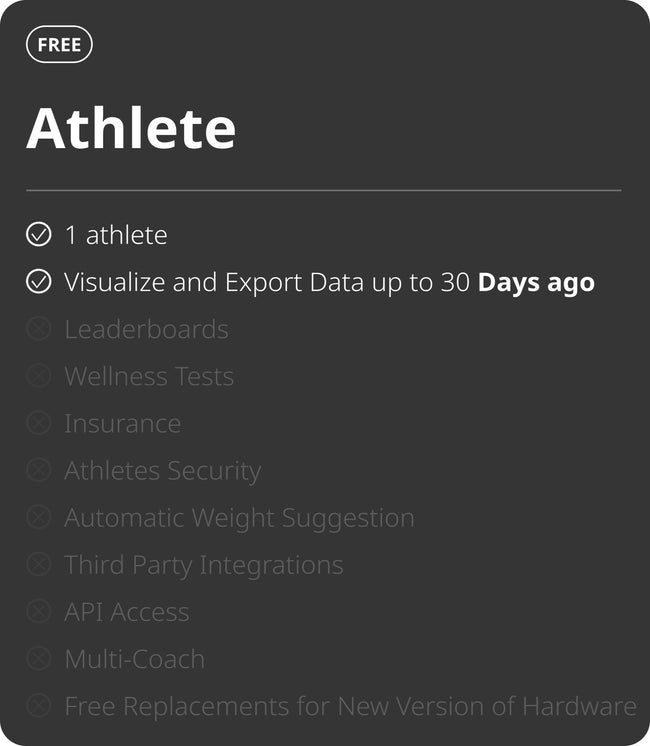Select the Athlete plan title
The image size is (650, 746).
pos(131,128)
